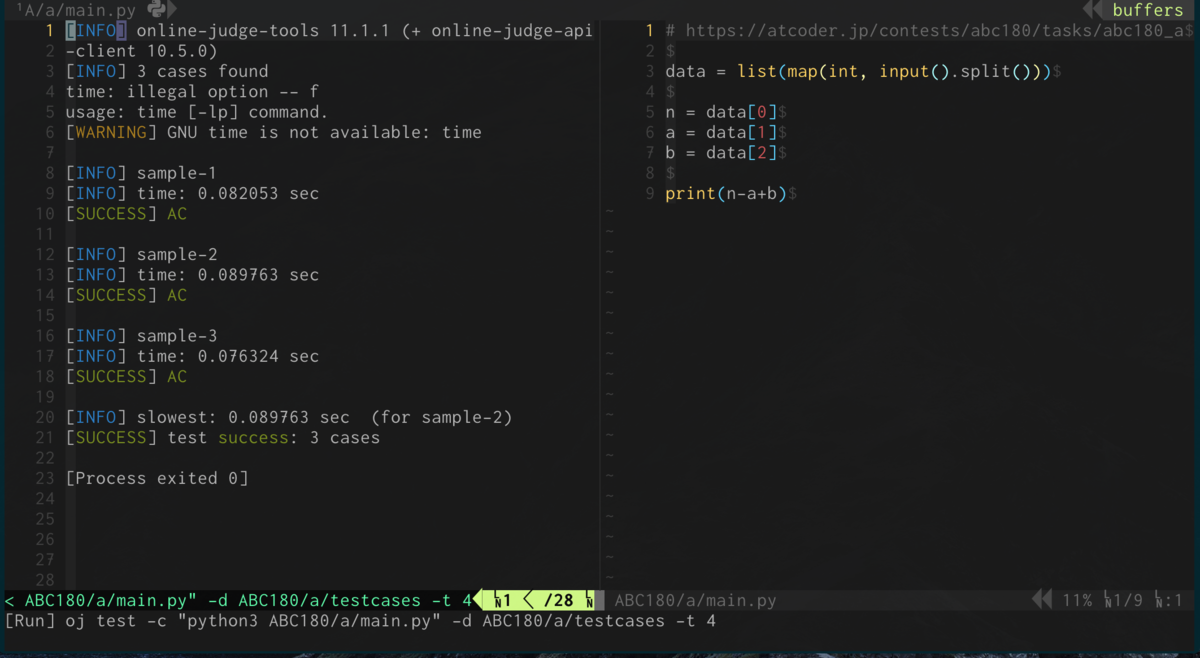Image resolution: width=1200 pixels, height=658 pixels.
Task: Place cursor on "time: illegal option -- f"
Action: coord(192,92)
